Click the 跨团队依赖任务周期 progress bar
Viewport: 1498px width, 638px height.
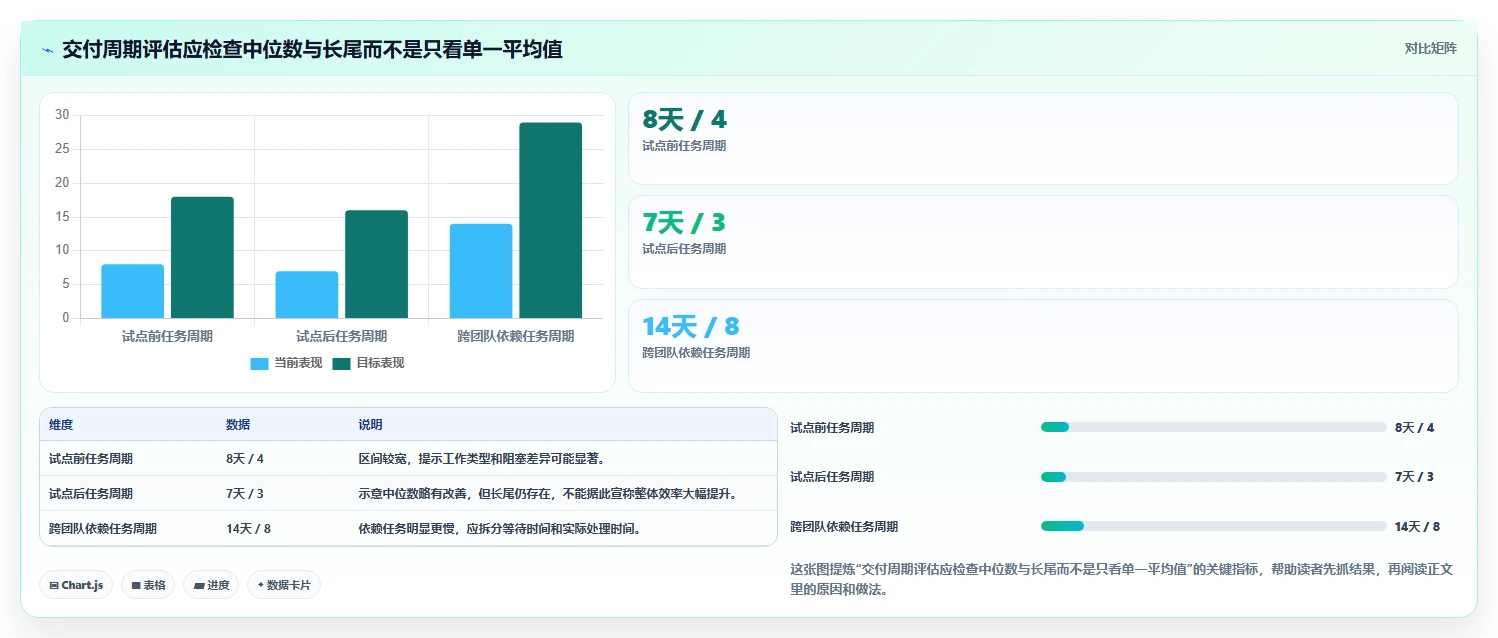pos(1214,526)
